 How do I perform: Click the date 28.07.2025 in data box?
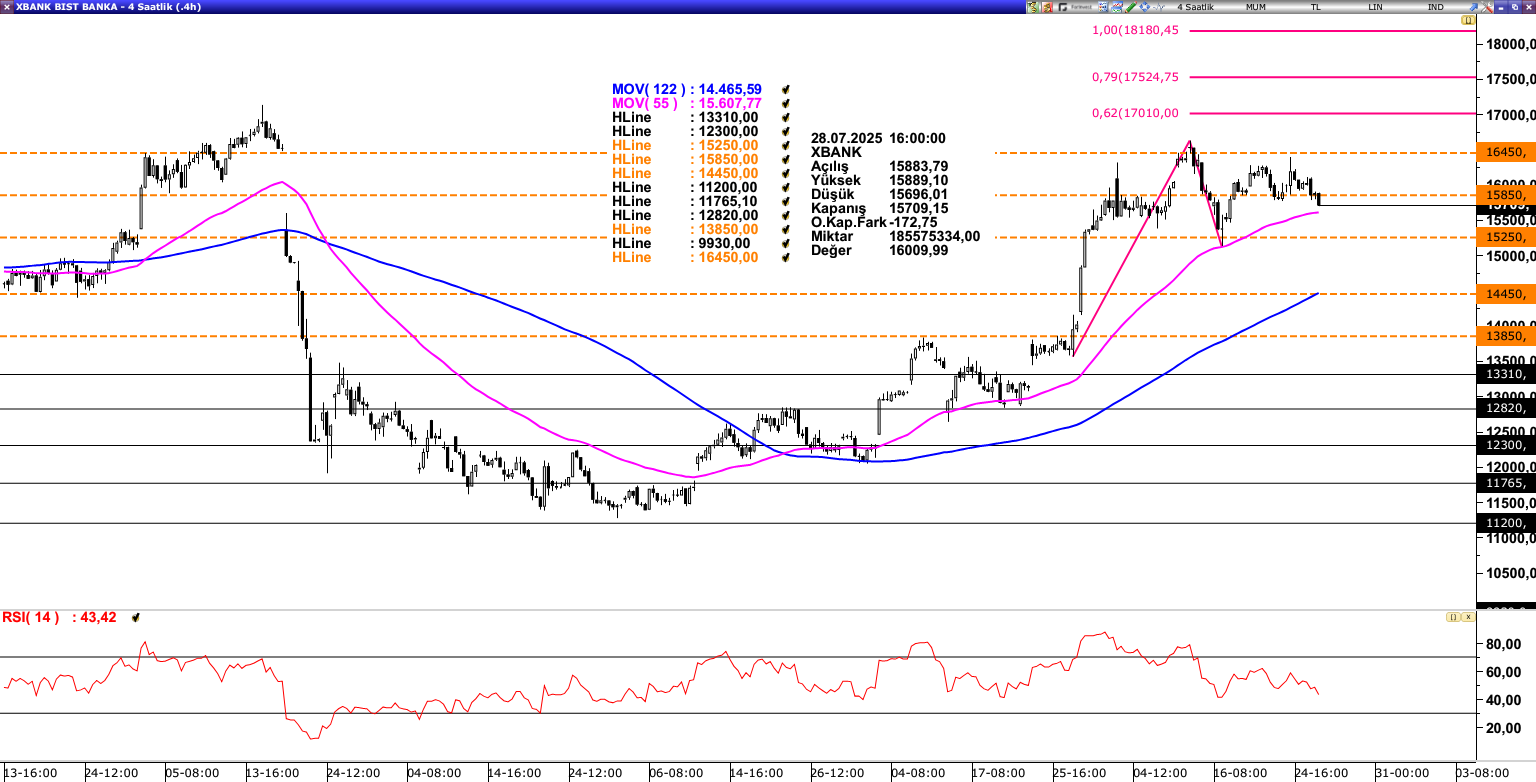pos(847,138)
